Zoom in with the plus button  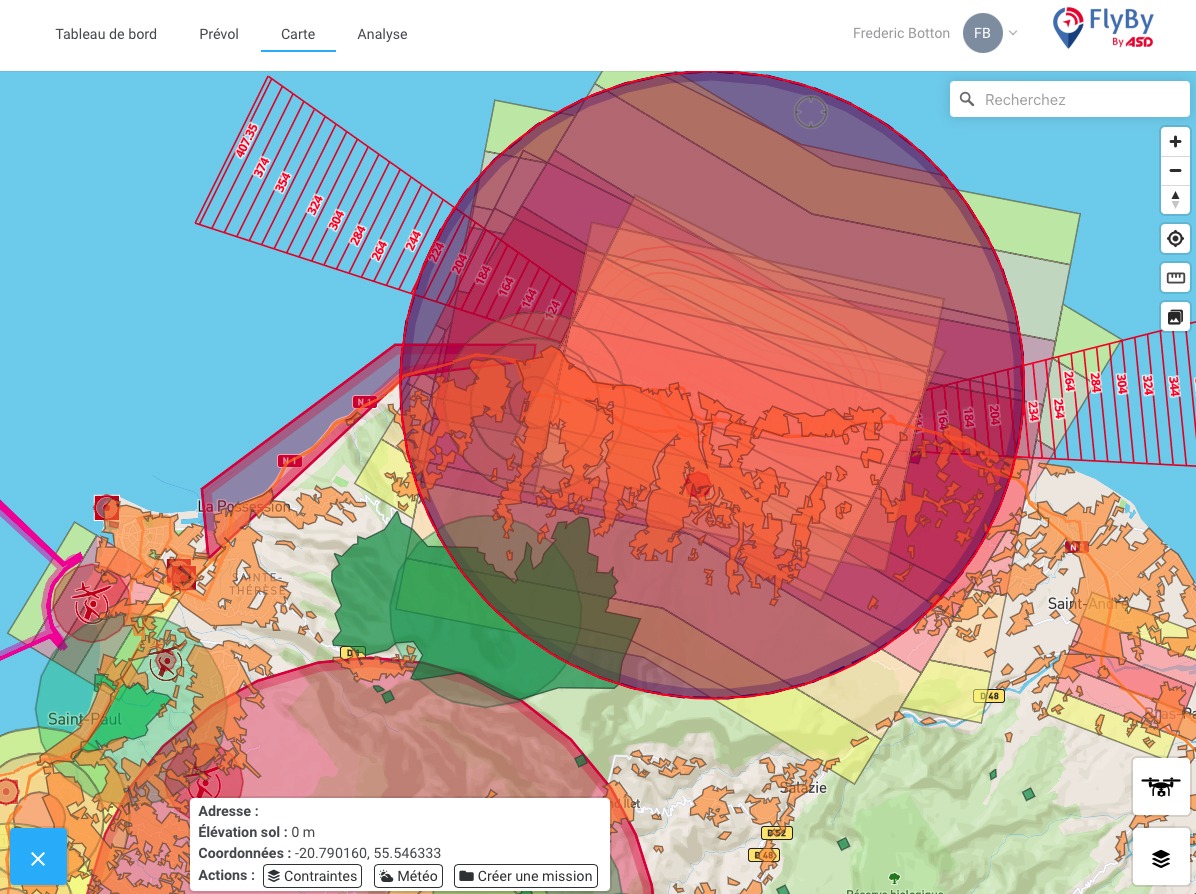pyautogui.click(x=1175, y=142)
